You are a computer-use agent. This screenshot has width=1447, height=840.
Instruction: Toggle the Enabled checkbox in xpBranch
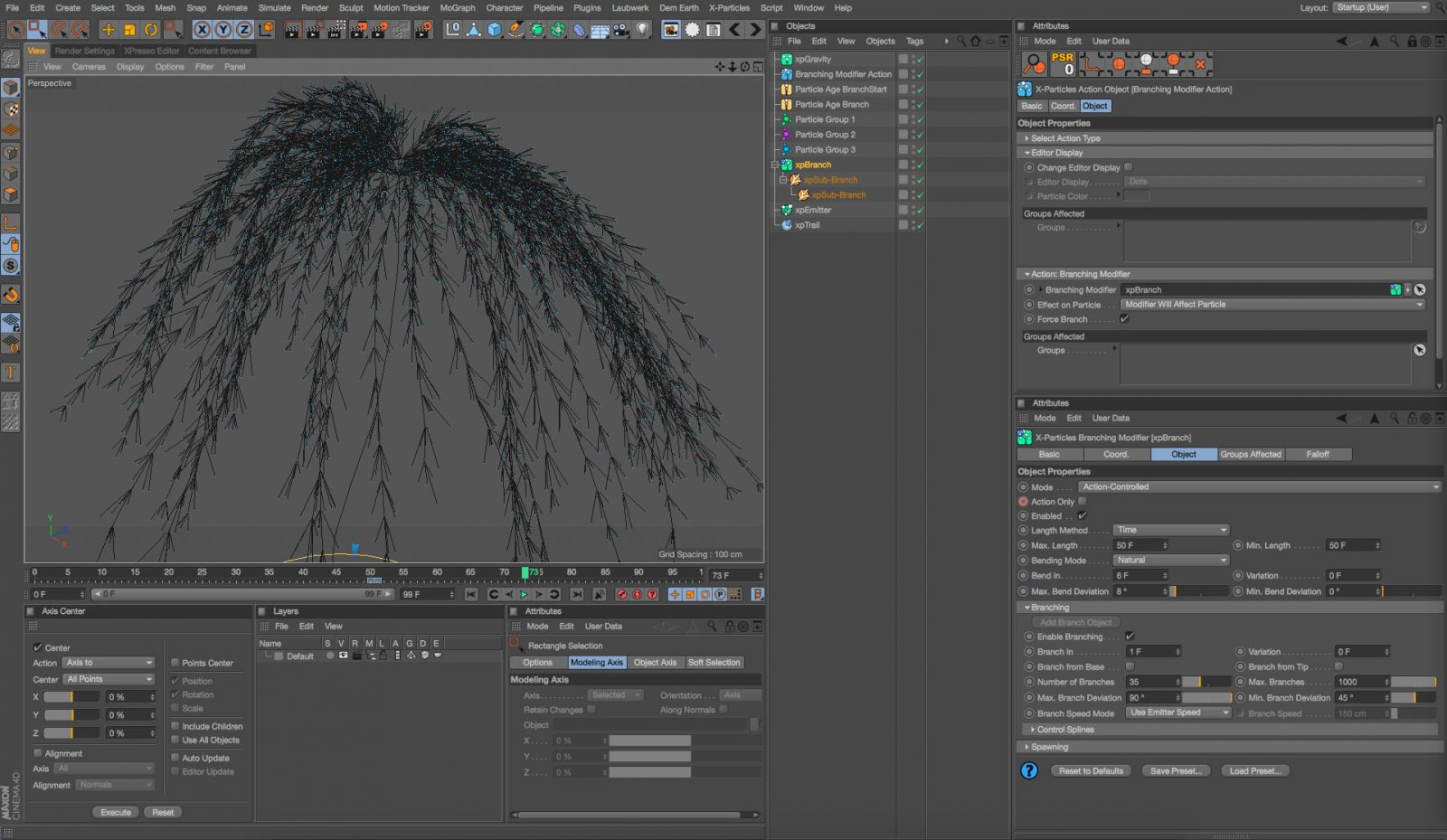pos(1083,515)
